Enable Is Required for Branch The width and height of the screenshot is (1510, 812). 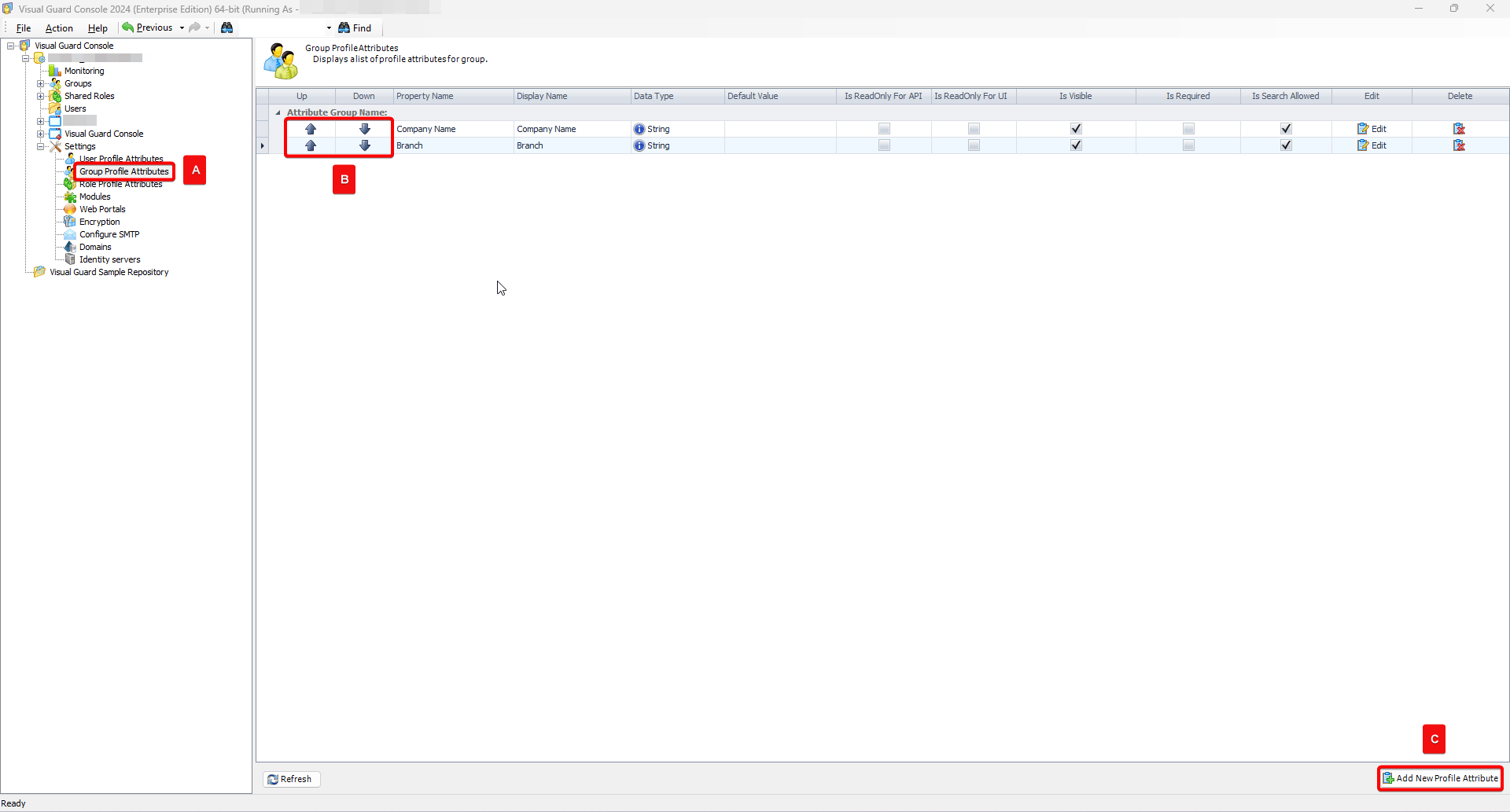[x=1188, y=145]
